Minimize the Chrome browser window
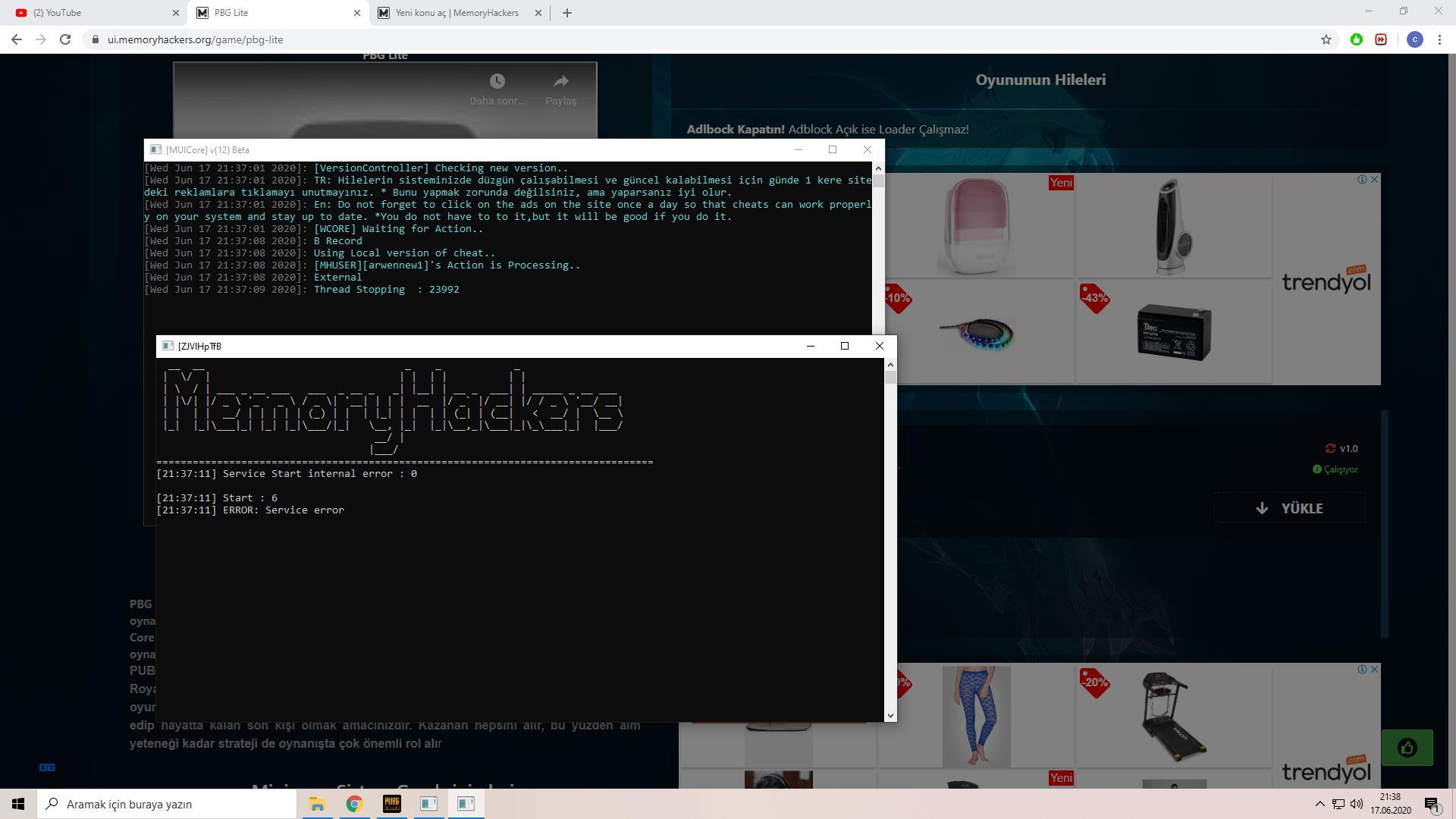This screenshot has height=819, width=1456. click(1369, 11)
